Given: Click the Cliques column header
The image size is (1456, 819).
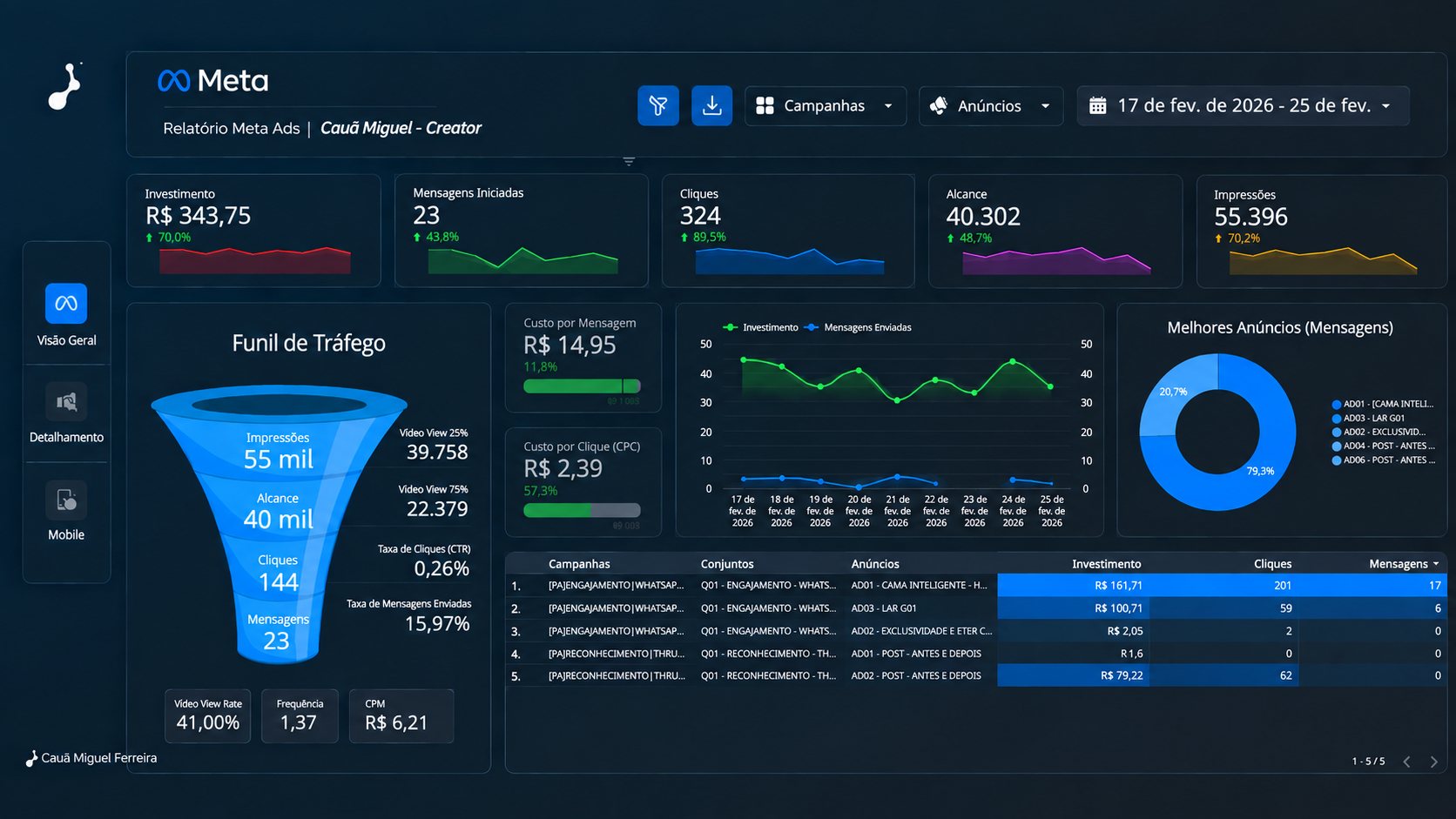Looking at the screenshot, I should pos(1272,564).
